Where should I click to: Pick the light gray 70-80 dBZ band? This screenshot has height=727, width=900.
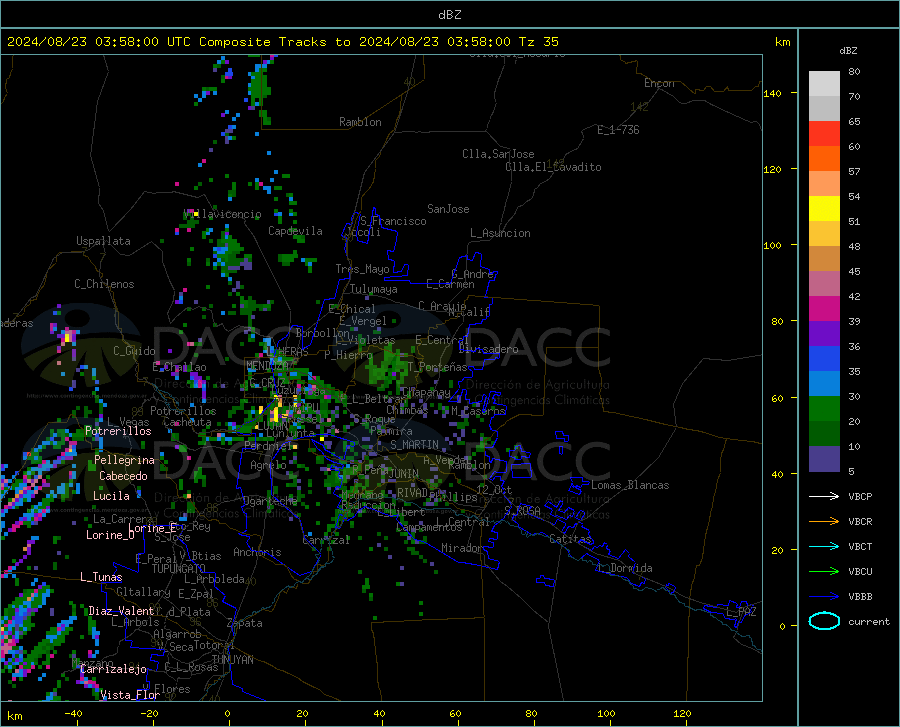pos(824,84)
